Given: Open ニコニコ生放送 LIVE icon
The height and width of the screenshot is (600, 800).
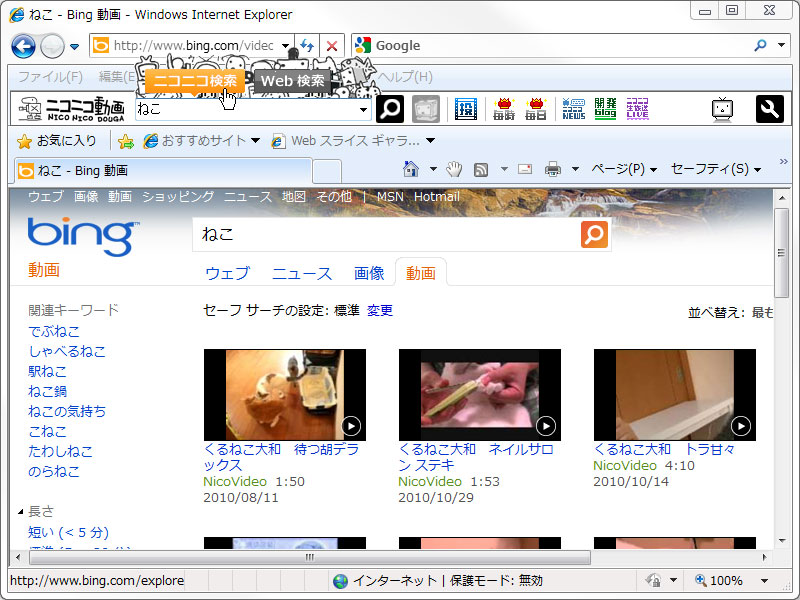Looking at the screenshot, I should tap(636, 108).
